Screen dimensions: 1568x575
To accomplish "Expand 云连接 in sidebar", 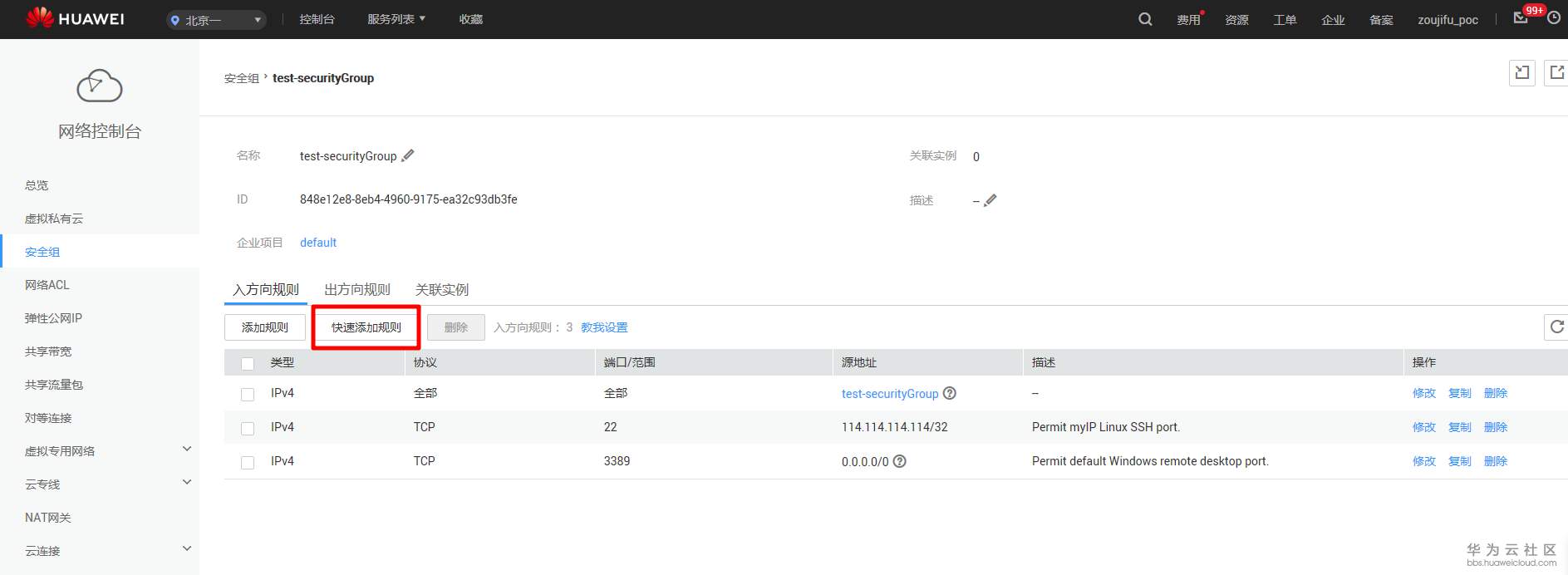I will pos(187,548).
